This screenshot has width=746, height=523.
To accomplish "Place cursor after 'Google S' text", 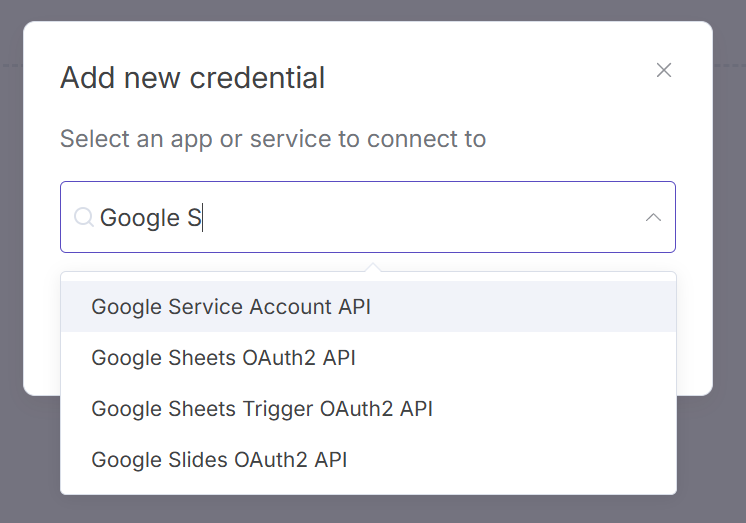I will (204, 217).
